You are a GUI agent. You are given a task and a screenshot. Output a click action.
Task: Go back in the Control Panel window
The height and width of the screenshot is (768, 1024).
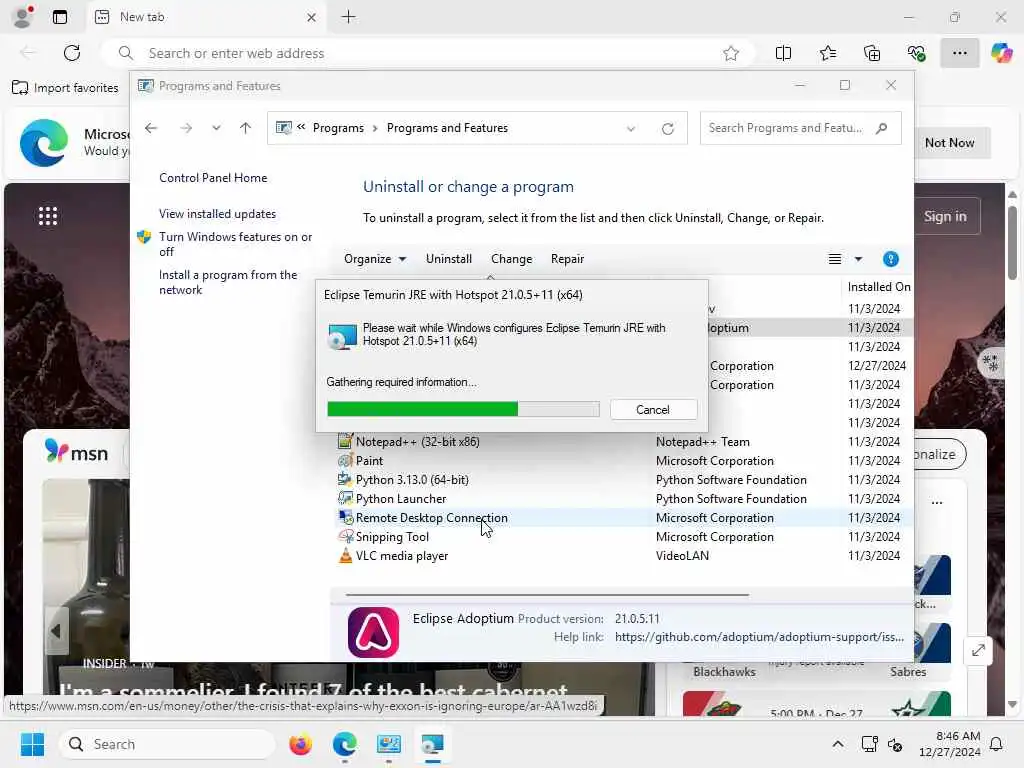tap(151, 128)
